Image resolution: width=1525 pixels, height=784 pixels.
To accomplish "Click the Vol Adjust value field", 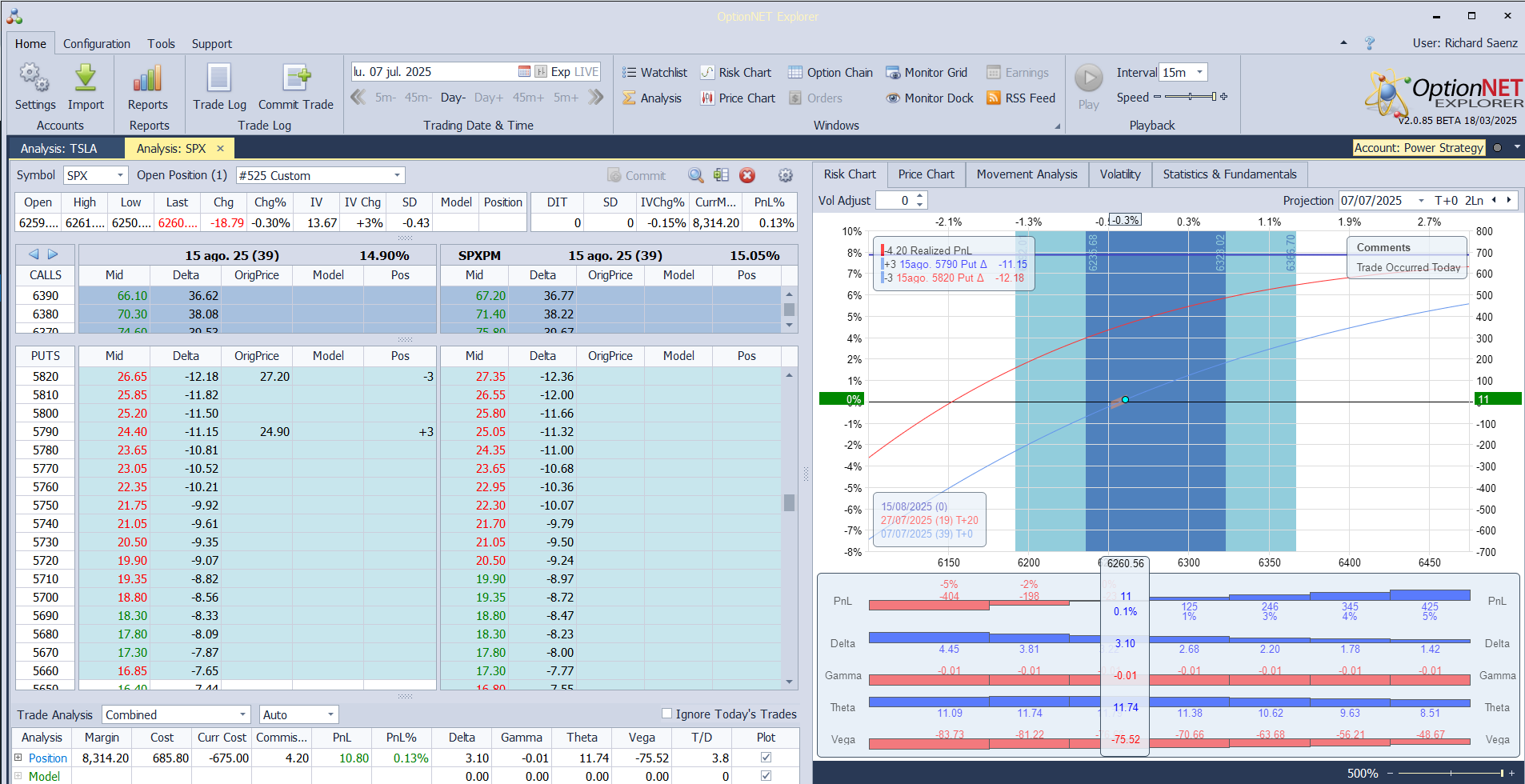I will 895,201.
